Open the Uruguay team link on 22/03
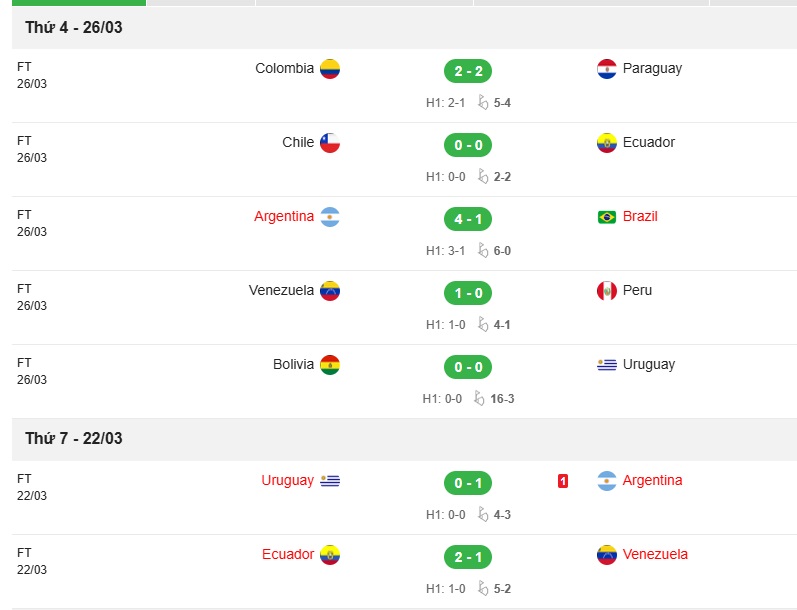Viewport: 797px width, 610px height. [x=287, y=480]
